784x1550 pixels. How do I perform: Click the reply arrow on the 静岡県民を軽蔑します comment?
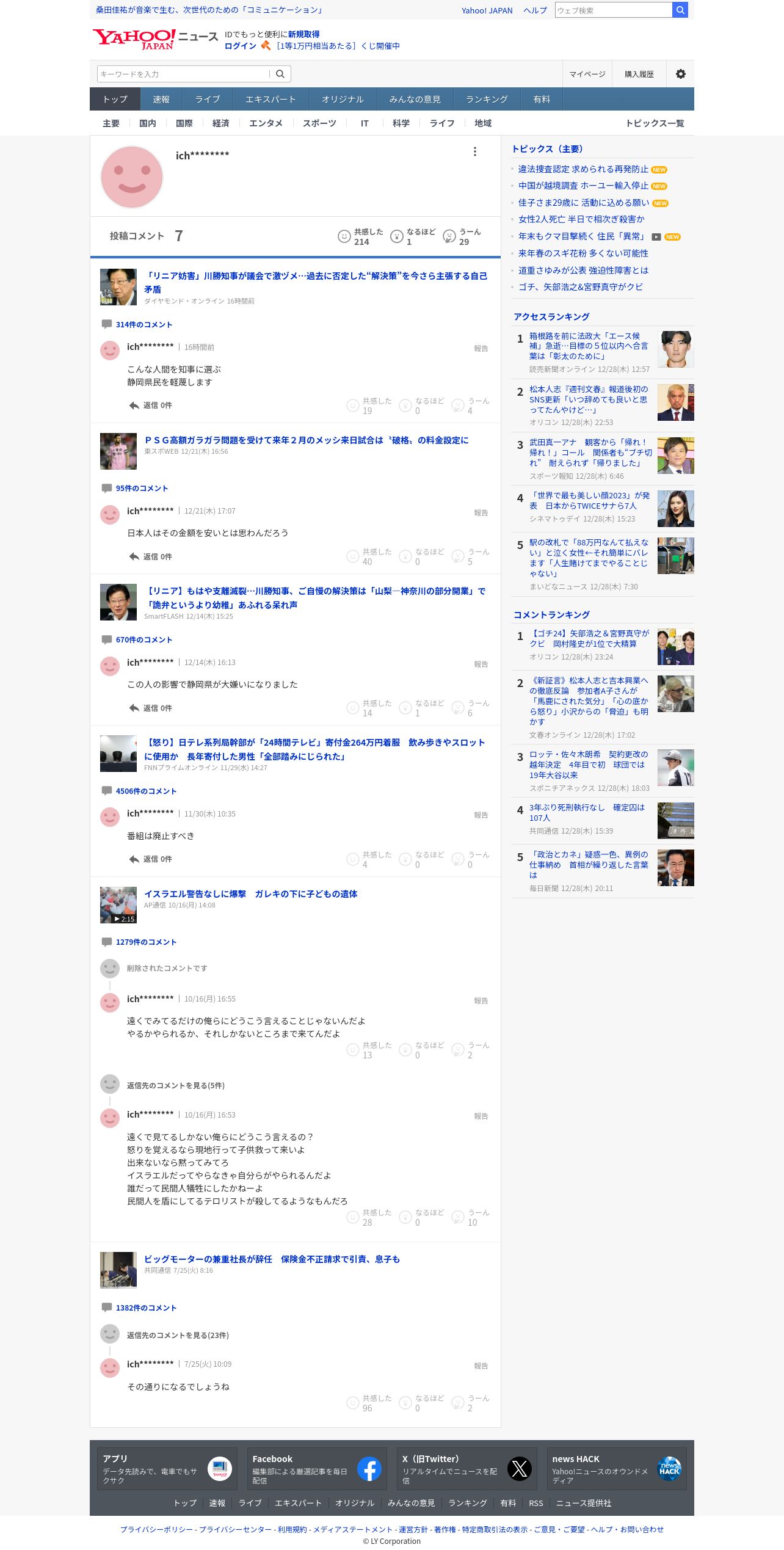134,406
